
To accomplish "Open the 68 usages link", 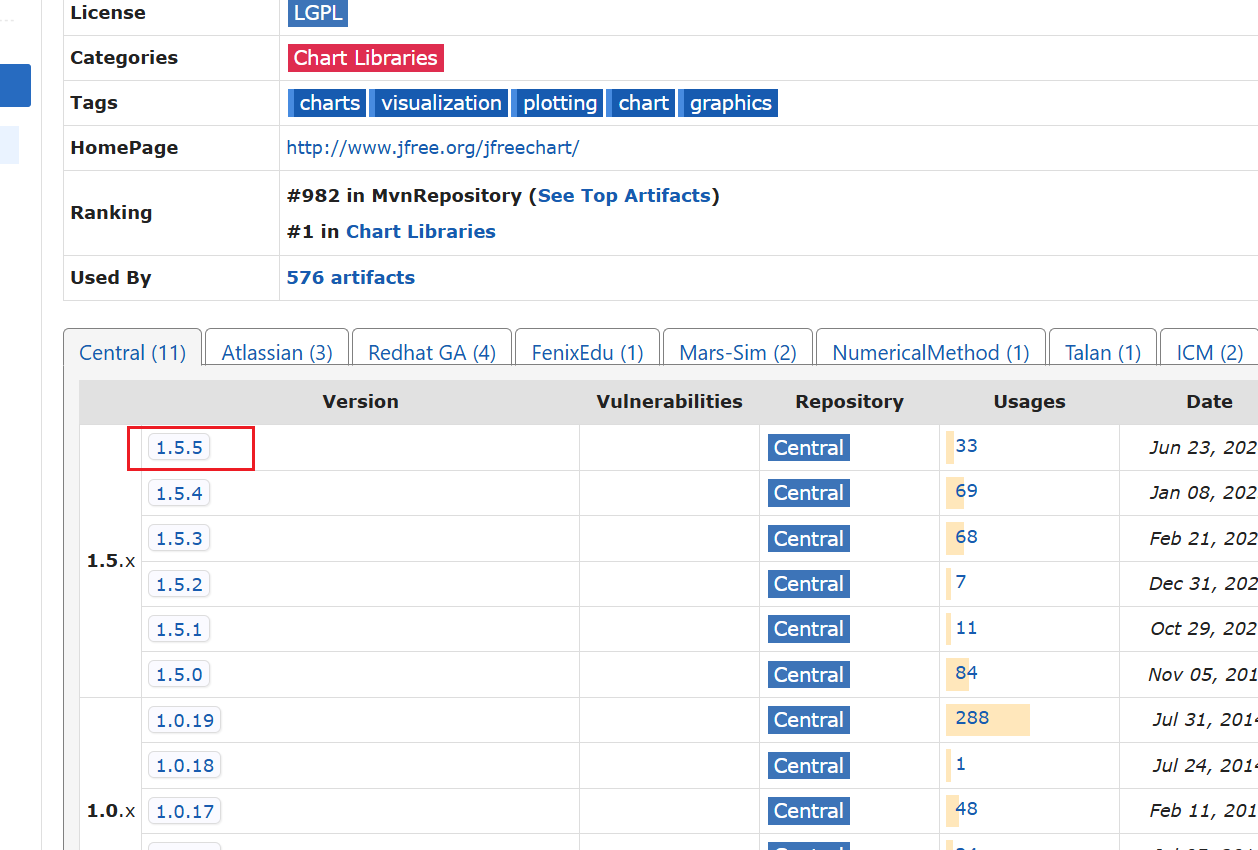I will [x=966, y=537].
